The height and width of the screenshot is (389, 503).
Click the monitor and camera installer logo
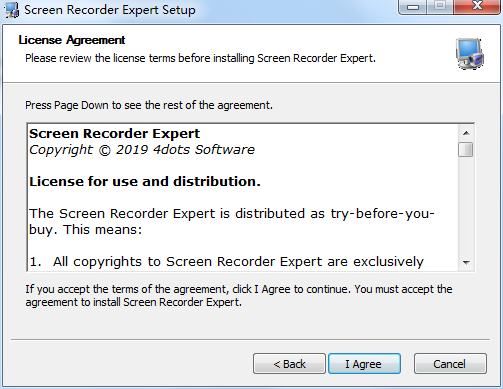click(470, 54)
